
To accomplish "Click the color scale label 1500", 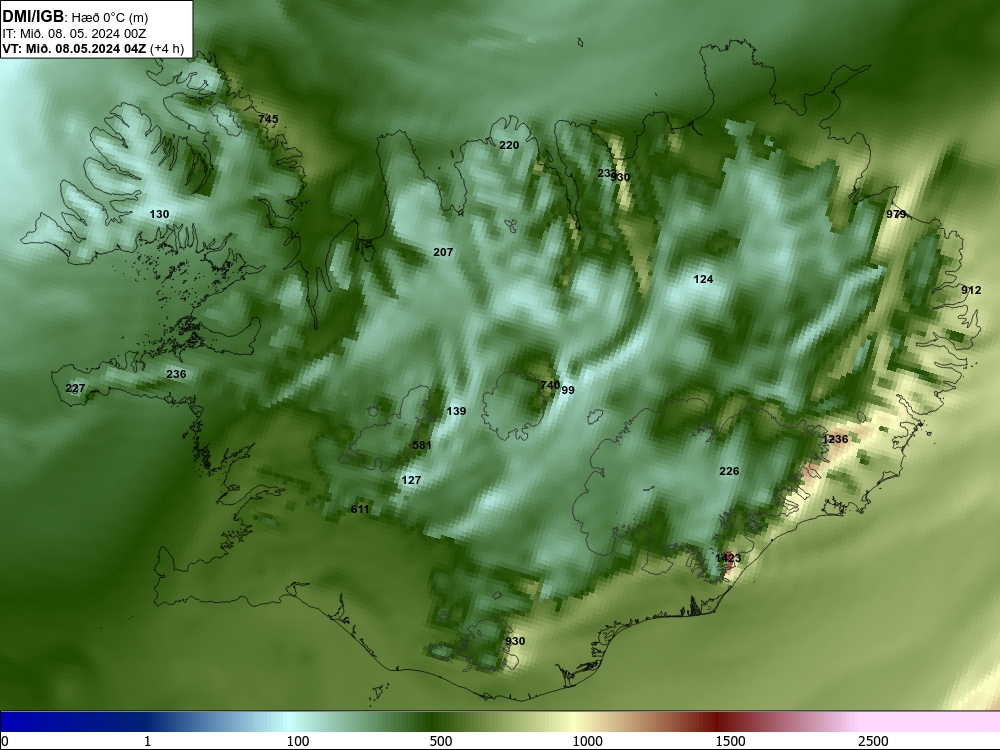I will point(730,741).
